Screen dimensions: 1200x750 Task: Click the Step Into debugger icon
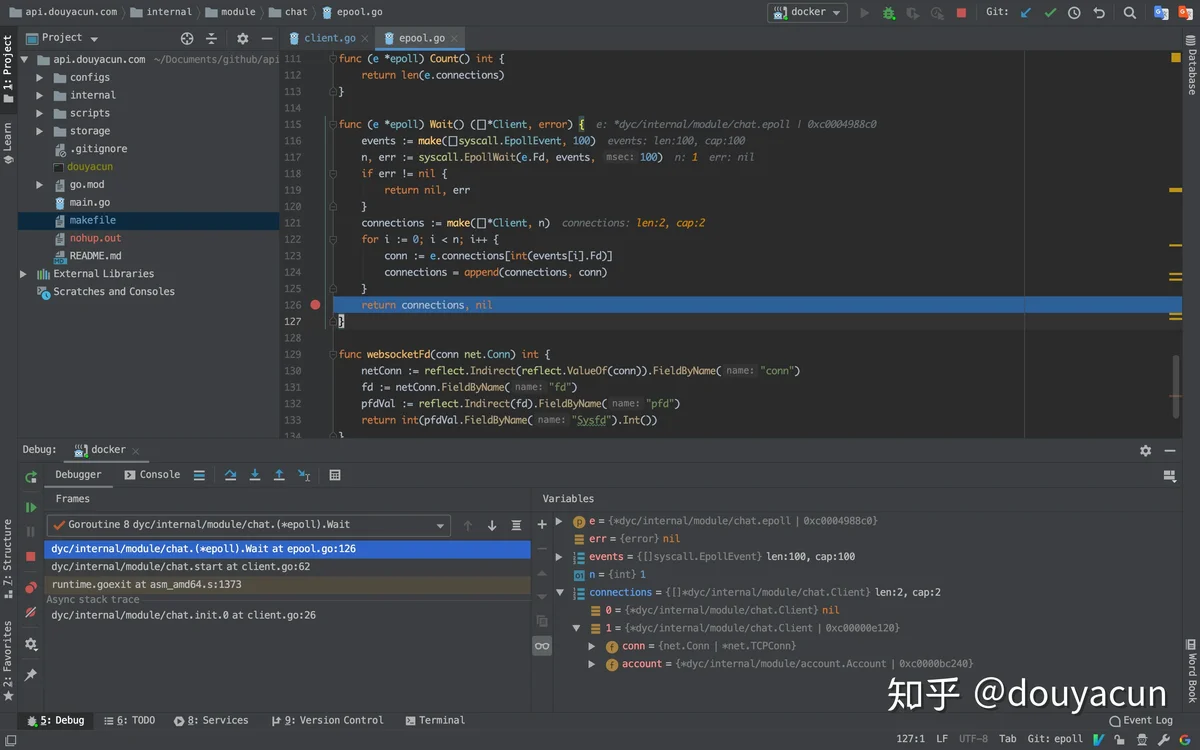pyautogui.click(x=255, y=475)
